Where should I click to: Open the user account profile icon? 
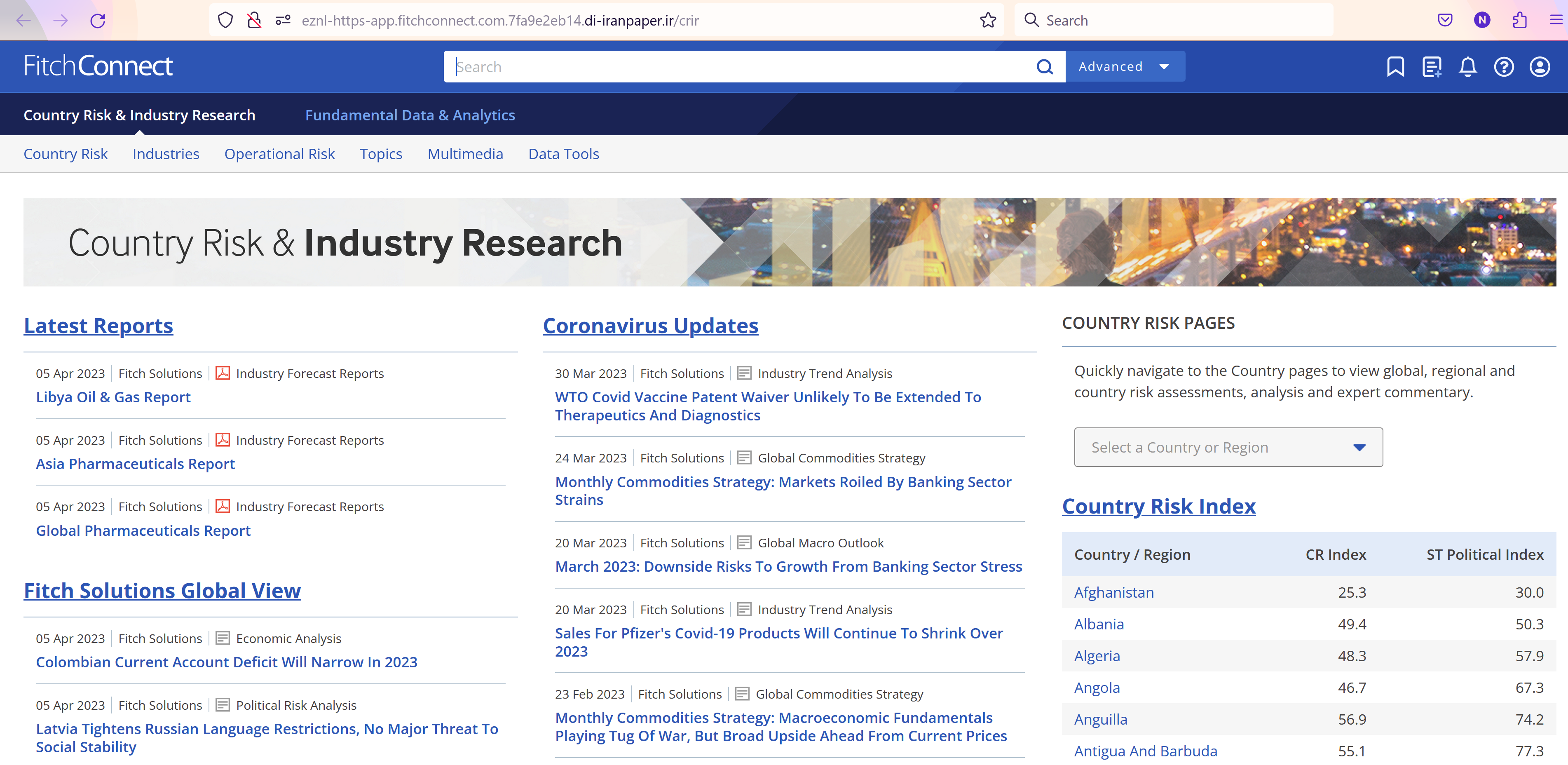1540,66
